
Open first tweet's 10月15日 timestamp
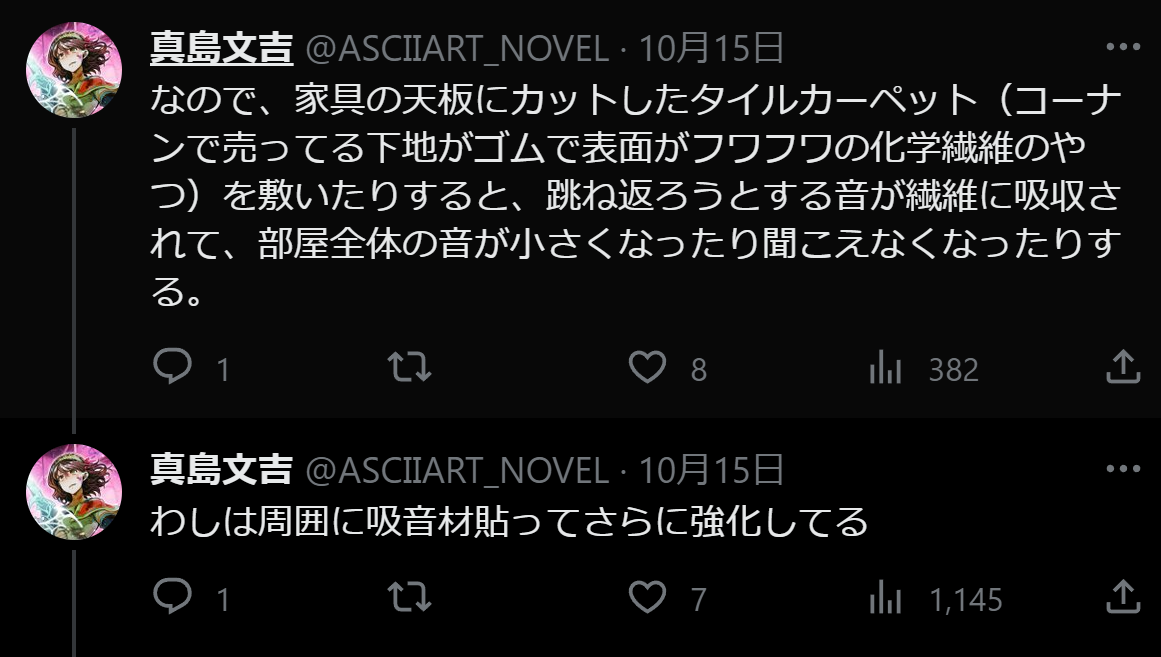[711, 48]
